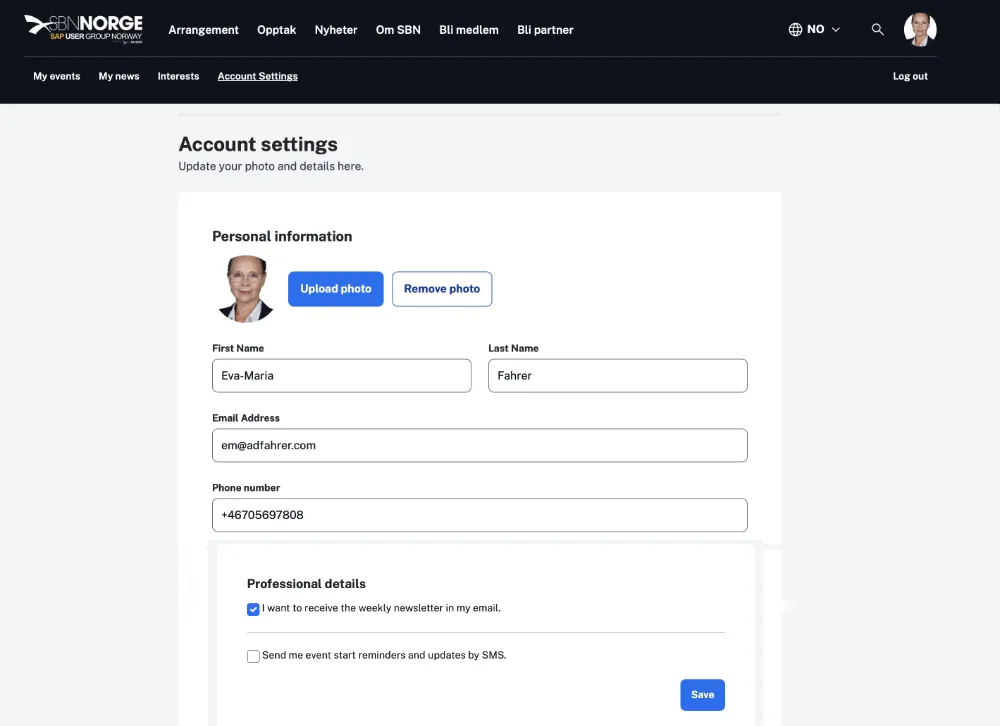
Task: Click Bli medlem in navigation
Action: (469, 30)
